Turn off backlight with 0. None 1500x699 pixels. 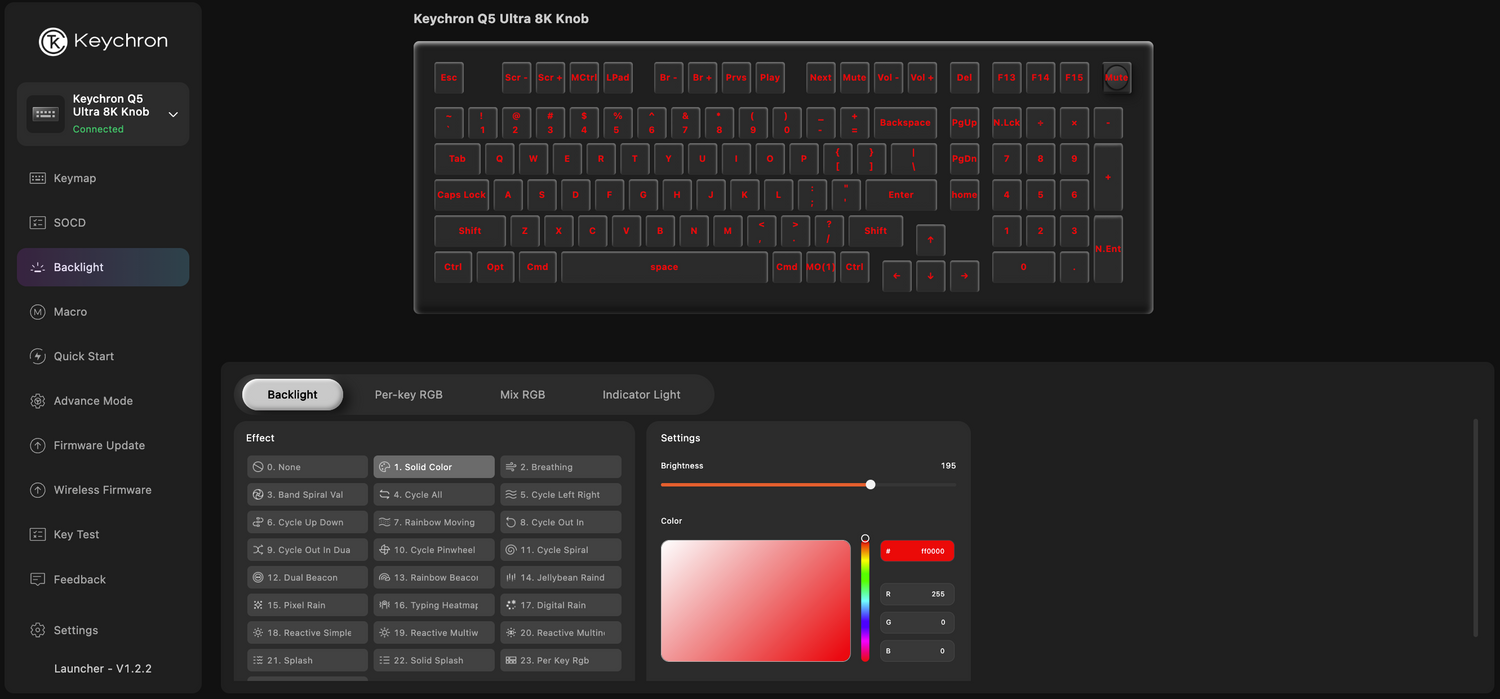point(307,466)
